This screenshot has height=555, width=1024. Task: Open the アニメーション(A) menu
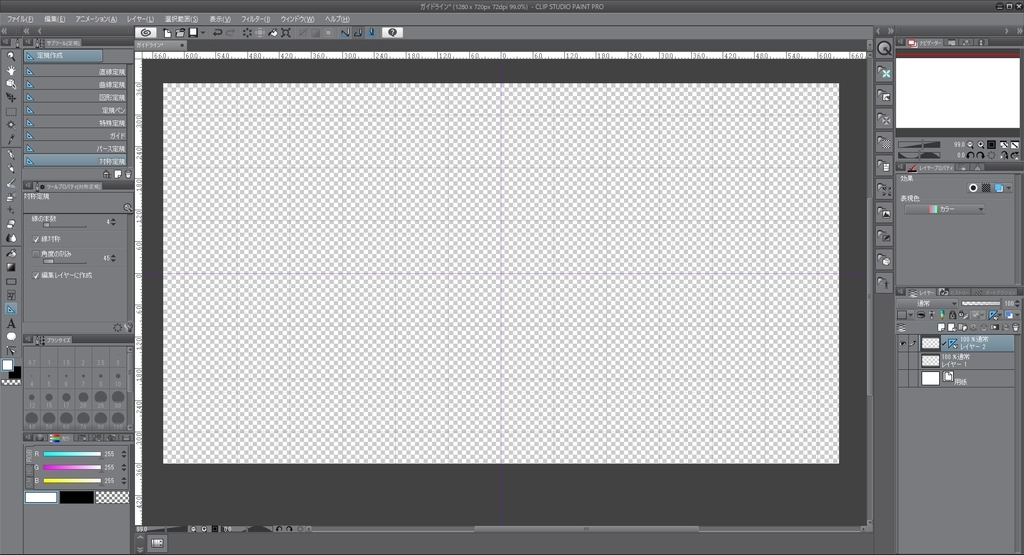coord(97,19)
